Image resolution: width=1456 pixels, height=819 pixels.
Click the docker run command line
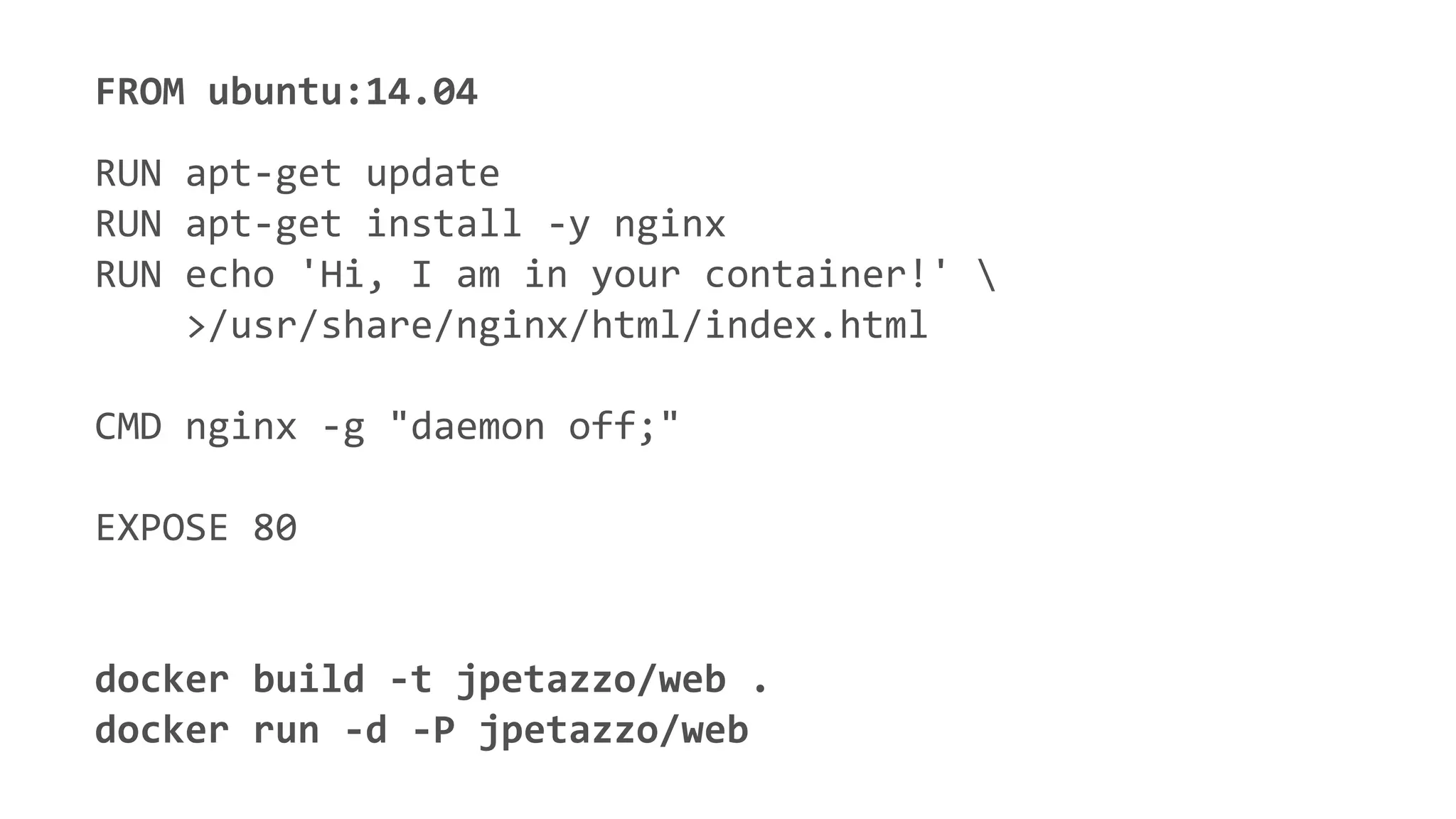click(421, 731)
